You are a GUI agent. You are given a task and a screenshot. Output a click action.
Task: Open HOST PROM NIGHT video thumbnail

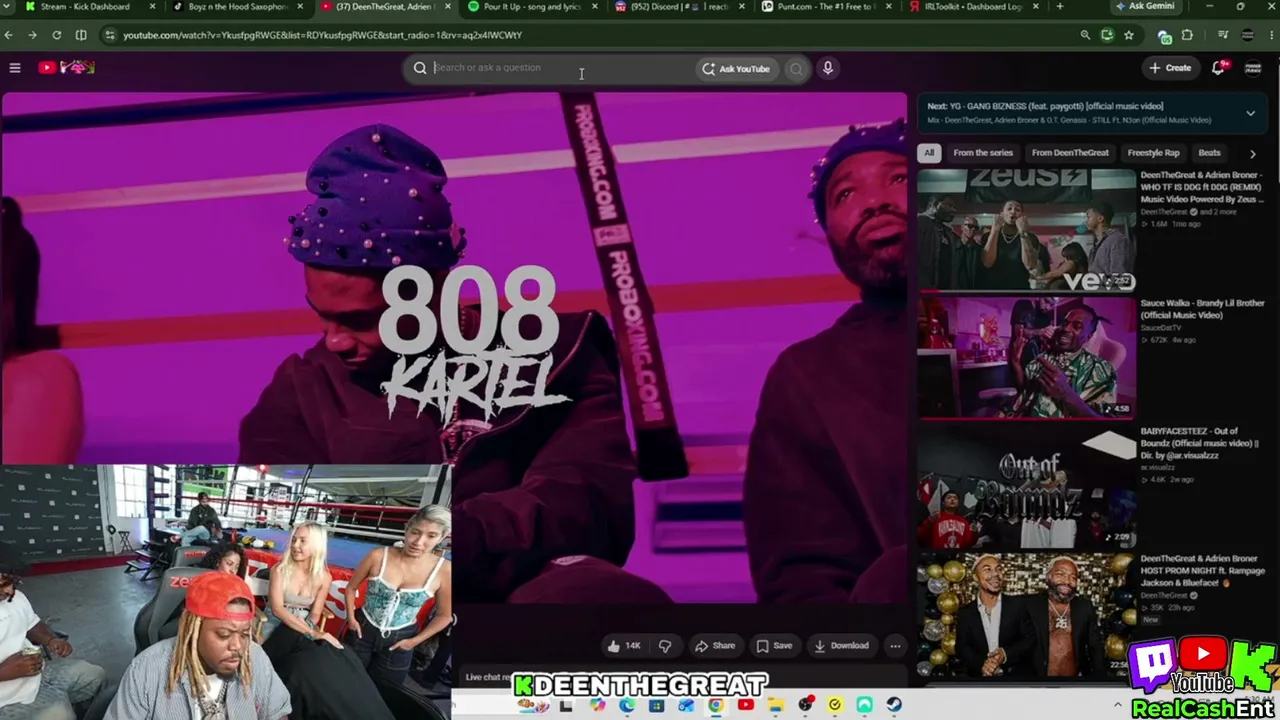(1027, 615)
